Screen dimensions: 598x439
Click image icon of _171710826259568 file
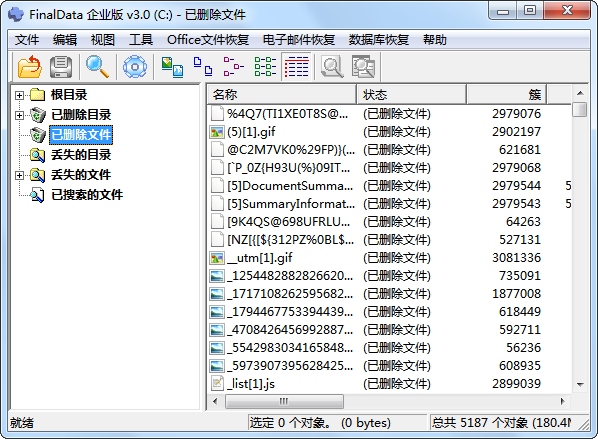217,294
